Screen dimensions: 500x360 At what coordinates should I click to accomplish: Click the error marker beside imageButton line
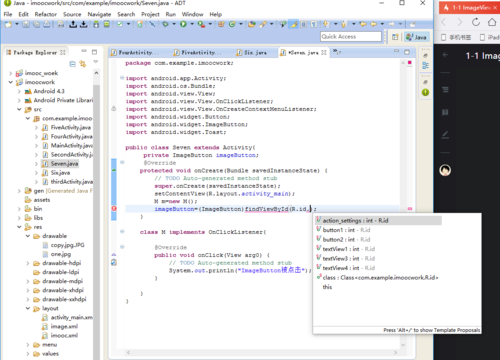(x=114, y=209)
